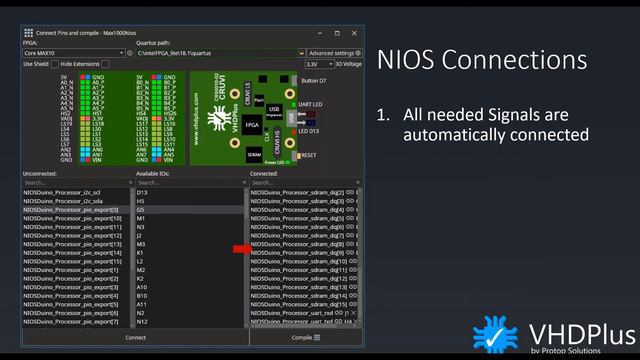Image resolution: width=640 pixels, height=360 pixels.
Task: Select pin K1 in Available IOs
Action: 190,253
